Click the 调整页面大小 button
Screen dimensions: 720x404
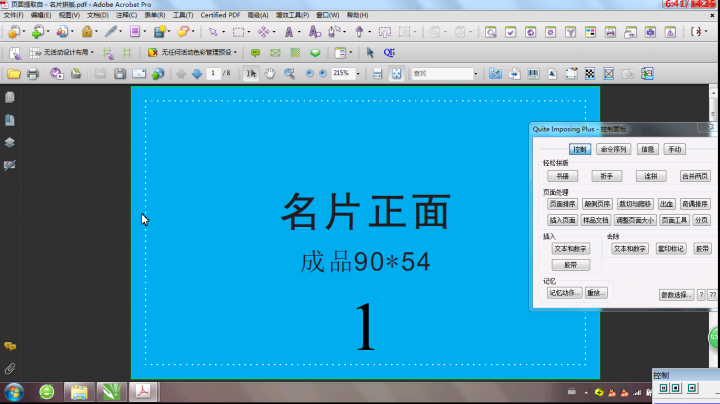pyautogui.click(x=635, y=220)
